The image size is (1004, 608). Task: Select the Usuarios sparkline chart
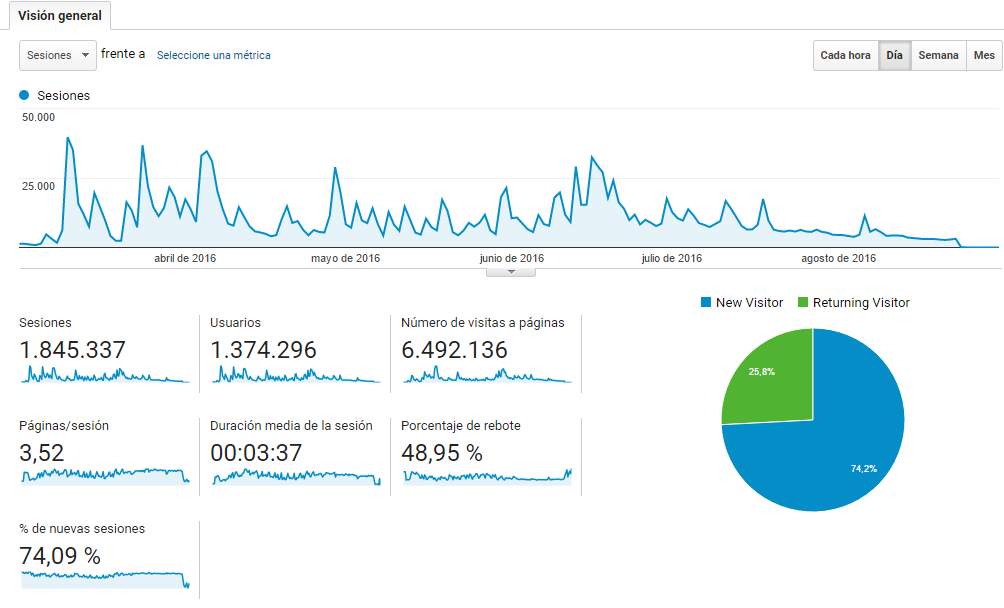[x=295, y=375]
